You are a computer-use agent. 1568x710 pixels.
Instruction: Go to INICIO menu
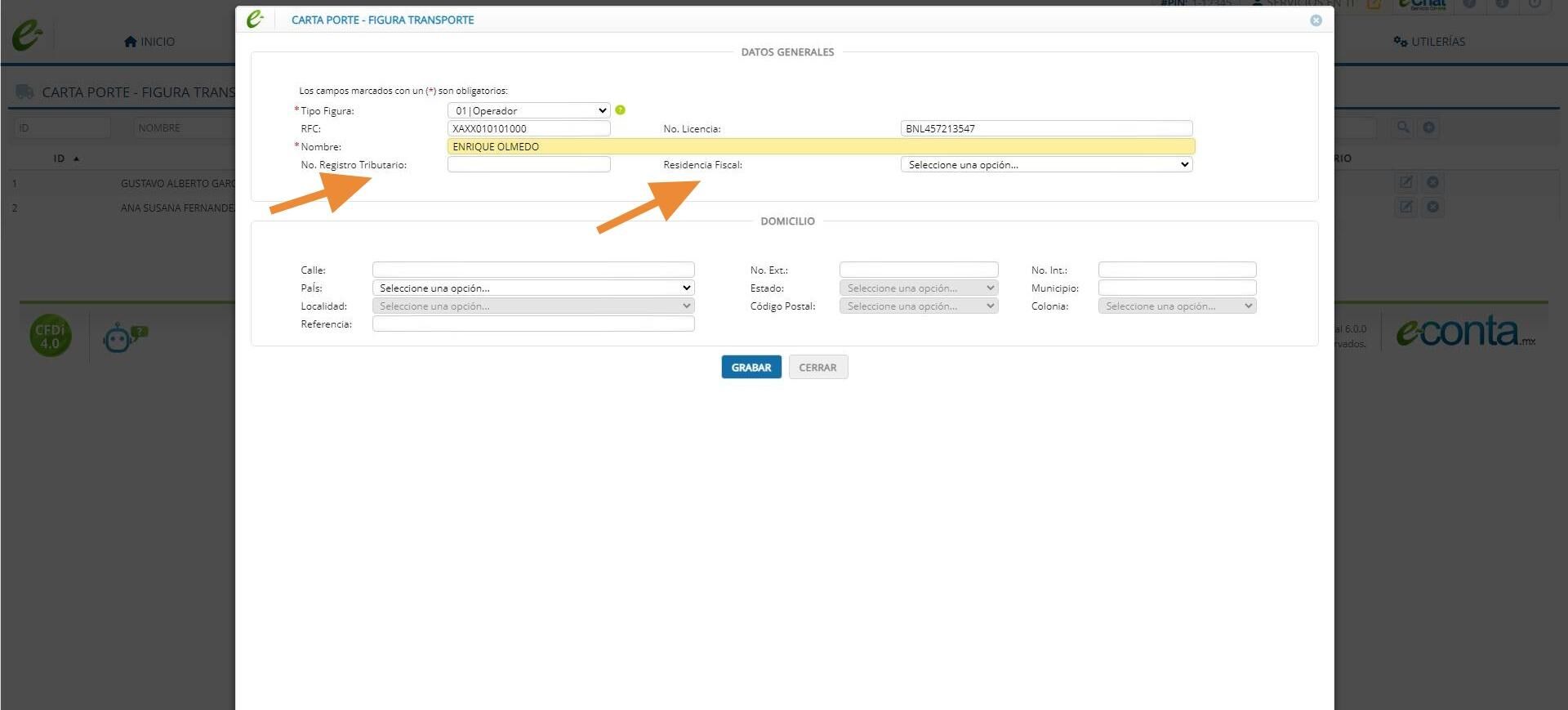click(x=149, y=42)
